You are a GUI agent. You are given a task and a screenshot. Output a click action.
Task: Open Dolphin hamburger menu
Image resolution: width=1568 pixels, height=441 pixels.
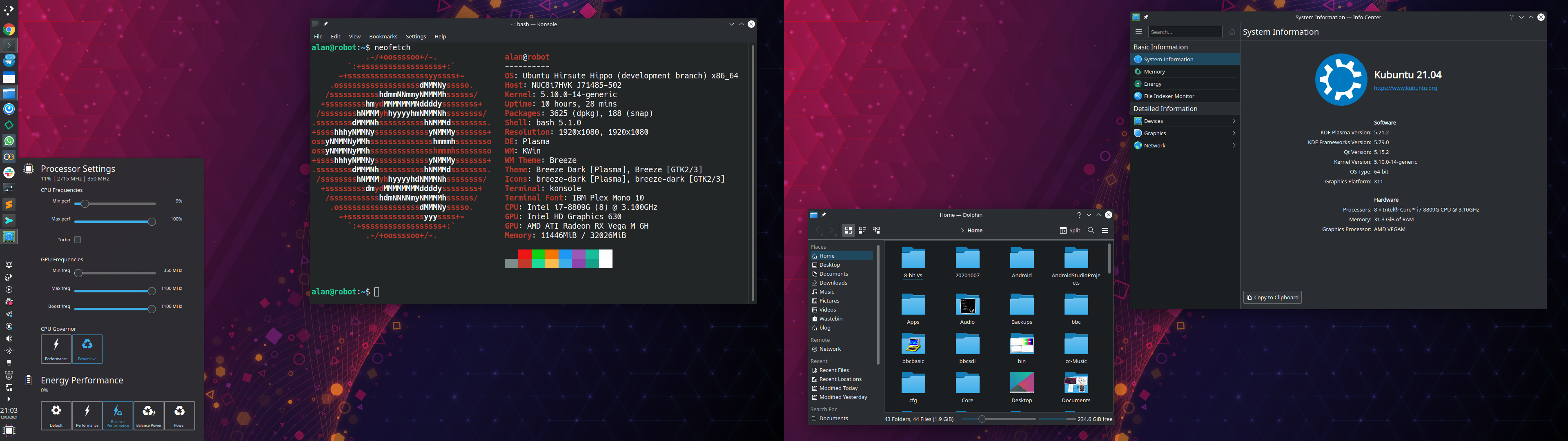[x=1105, y=230]
